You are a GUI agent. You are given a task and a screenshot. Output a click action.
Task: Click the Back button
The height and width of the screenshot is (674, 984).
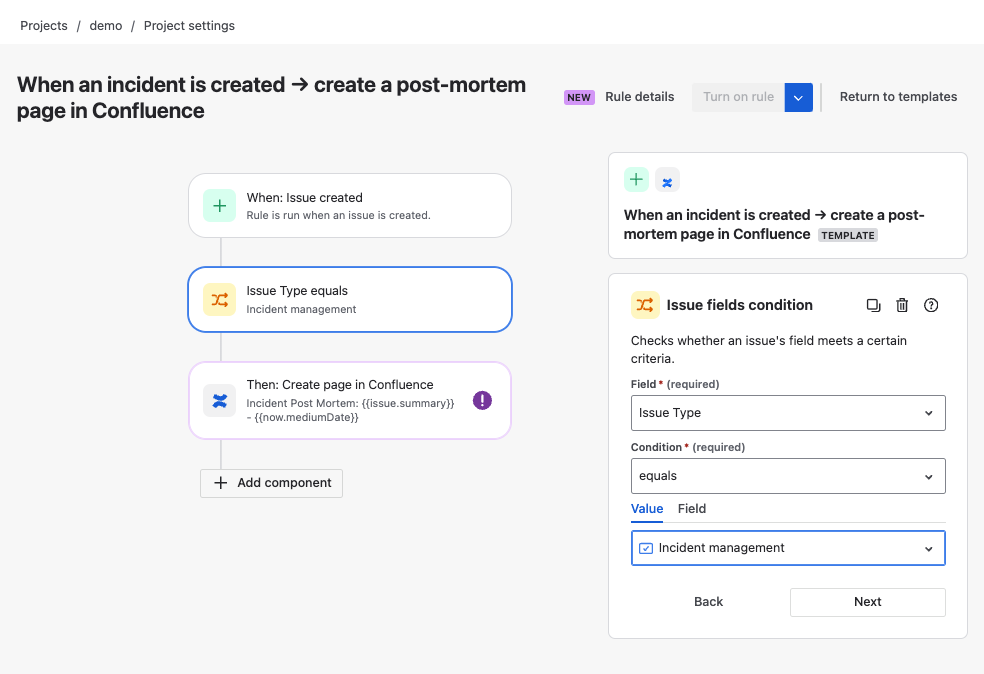(x=709, y=602)
